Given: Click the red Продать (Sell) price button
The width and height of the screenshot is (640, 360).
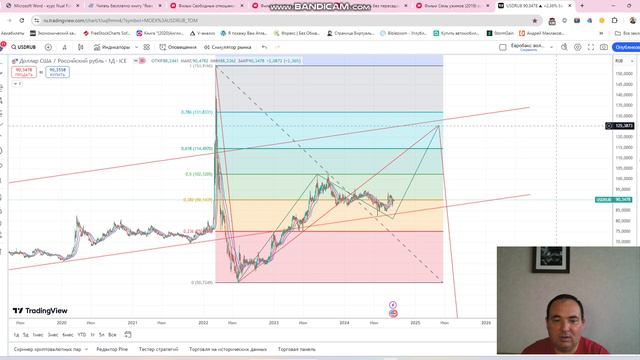Looking at the screenshot, I should pyautogui.click(x=24, y=72).
